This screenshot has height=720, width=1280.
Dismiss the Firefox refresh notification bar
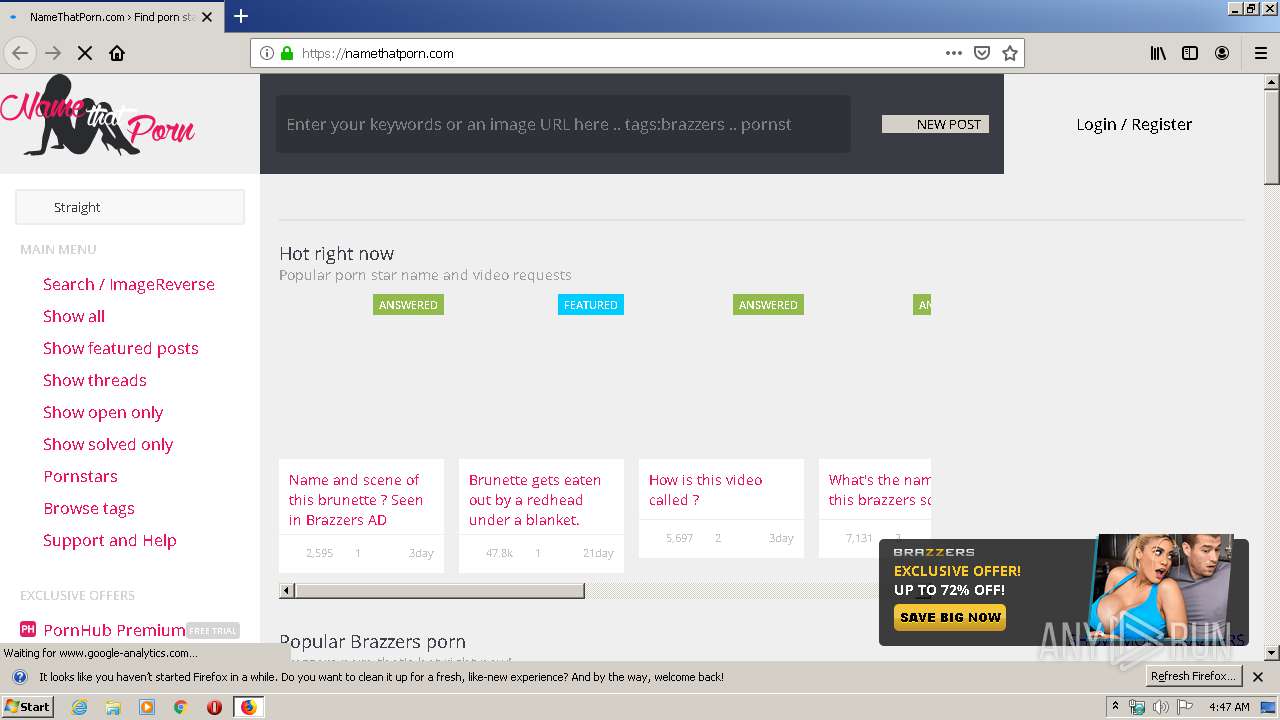(1258, 677)
